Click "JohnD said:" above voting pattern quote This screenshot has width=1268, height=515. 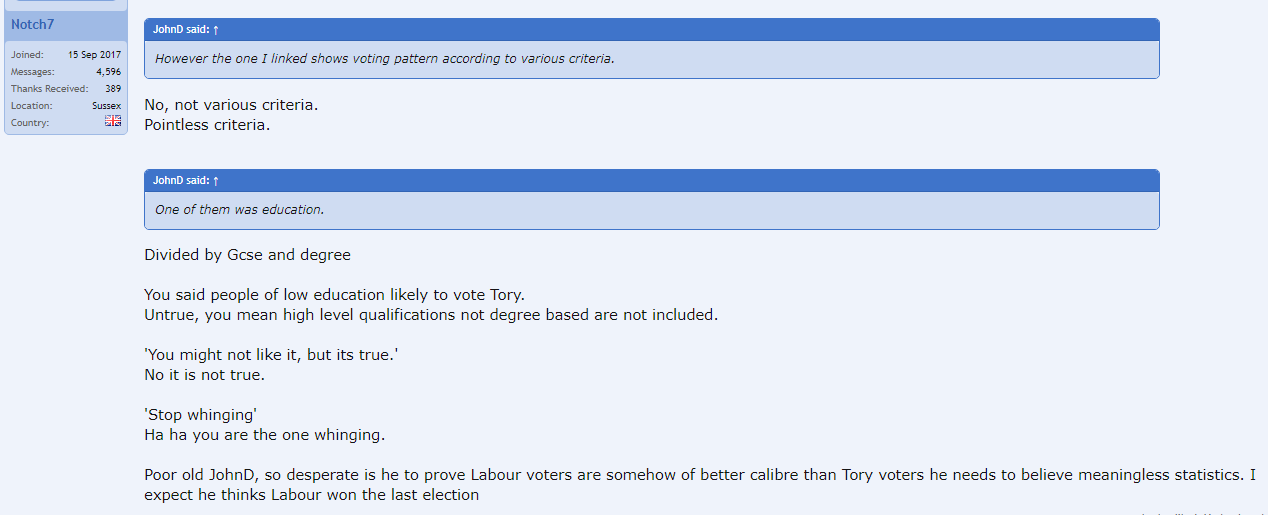(x=180, y=30)
